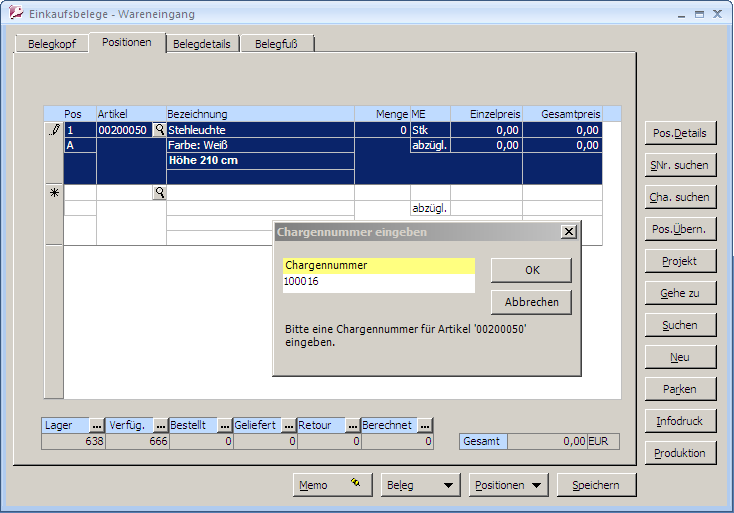
Task: Click into the Chargennummer input field
Action: [378, 283]
